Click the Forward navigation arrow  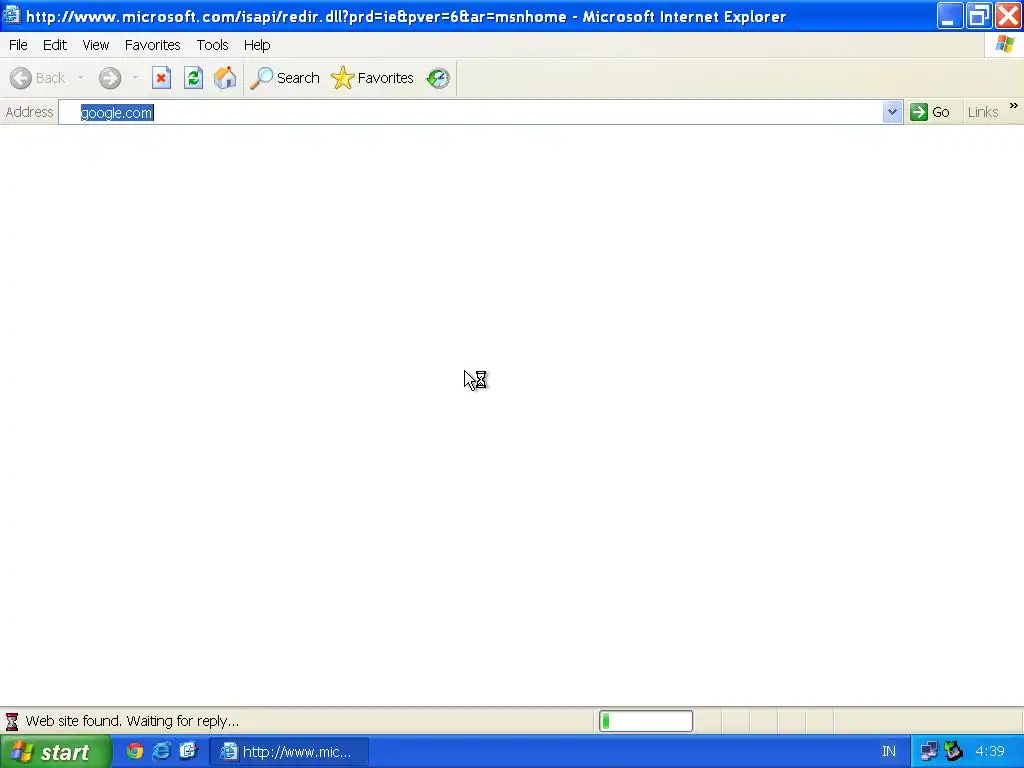pyautogui.click(x=110, y=78)
